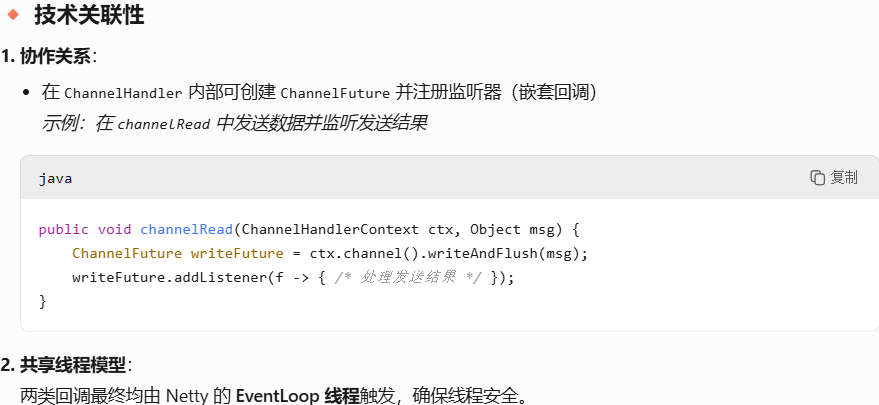Click the bold EventLoop 线程 text
879x405 pixels.
coord(298,395)
